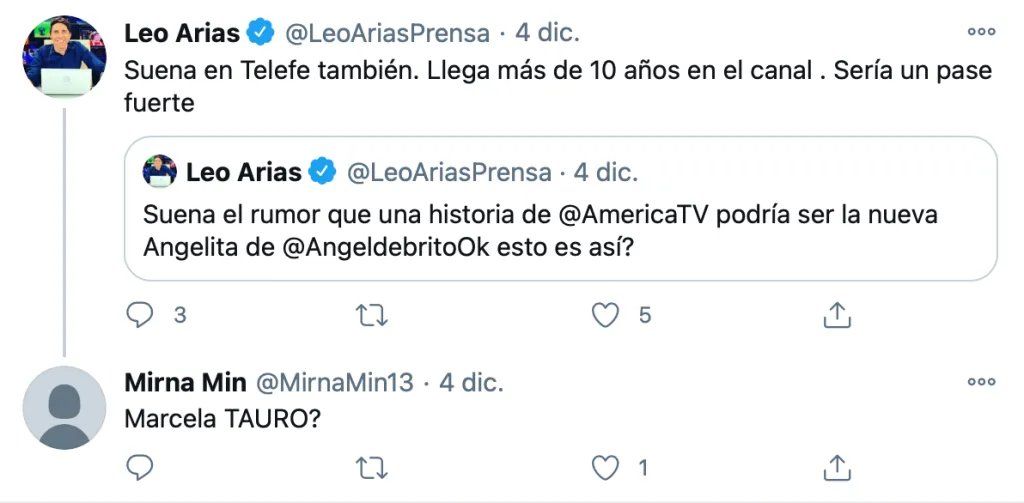Like Leo Arias's tweet with 5 likes
This screenshot has height=503, width=1024.
(x=605, y=316)
